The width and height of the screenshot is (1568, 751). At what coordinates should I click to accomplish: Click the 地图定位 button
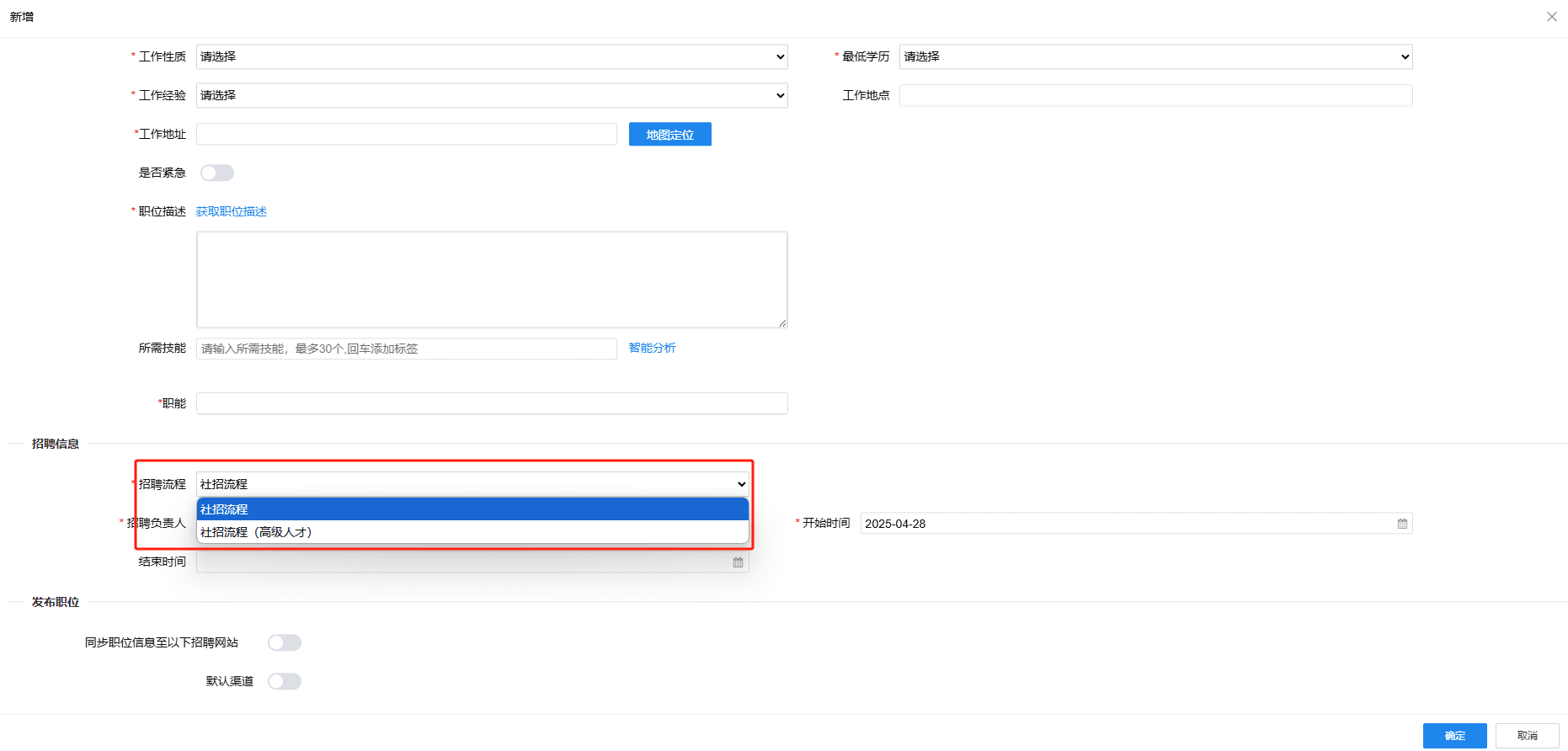tap(670, 135)
